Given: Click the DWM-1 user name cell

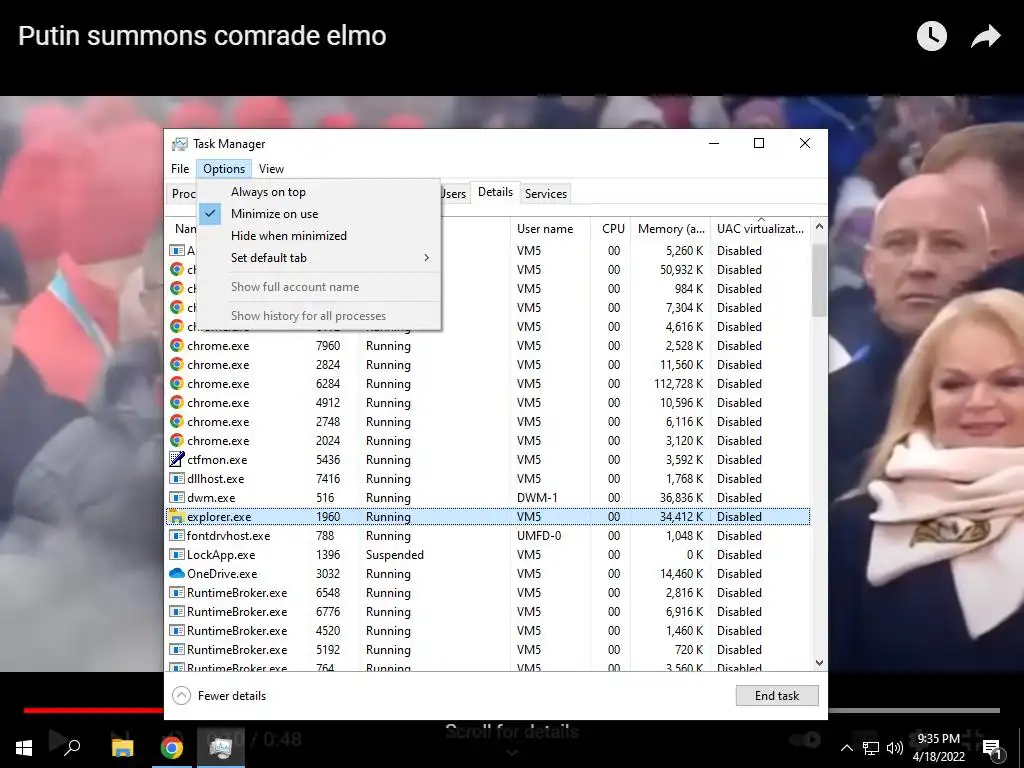Looking at the screenshot, I should tap(537, 498).
